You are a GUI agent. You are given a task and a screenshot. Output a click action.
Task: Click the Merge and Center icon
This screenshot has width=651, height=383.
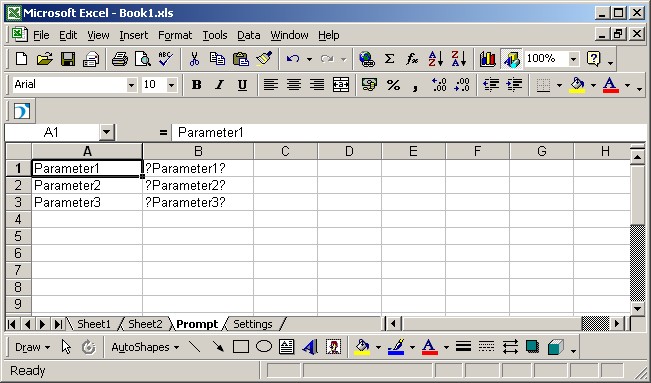click(x=341, y=85)
